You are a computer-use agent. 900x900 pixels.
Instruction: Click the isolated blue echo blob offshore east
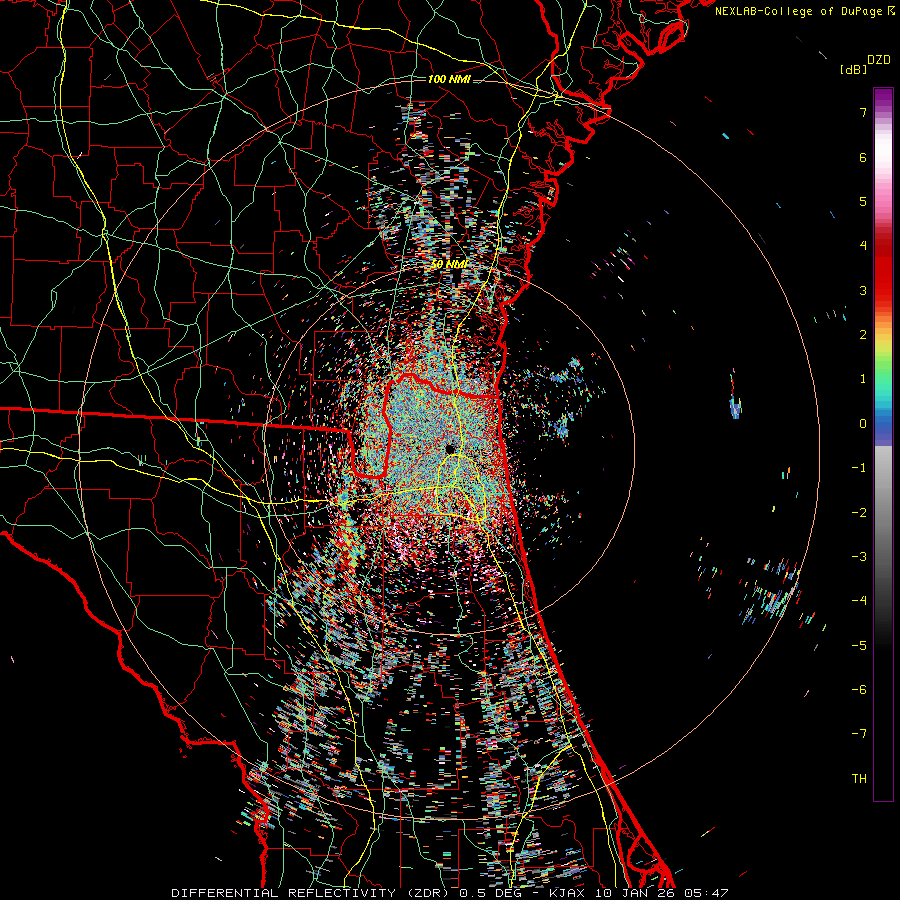735,408
